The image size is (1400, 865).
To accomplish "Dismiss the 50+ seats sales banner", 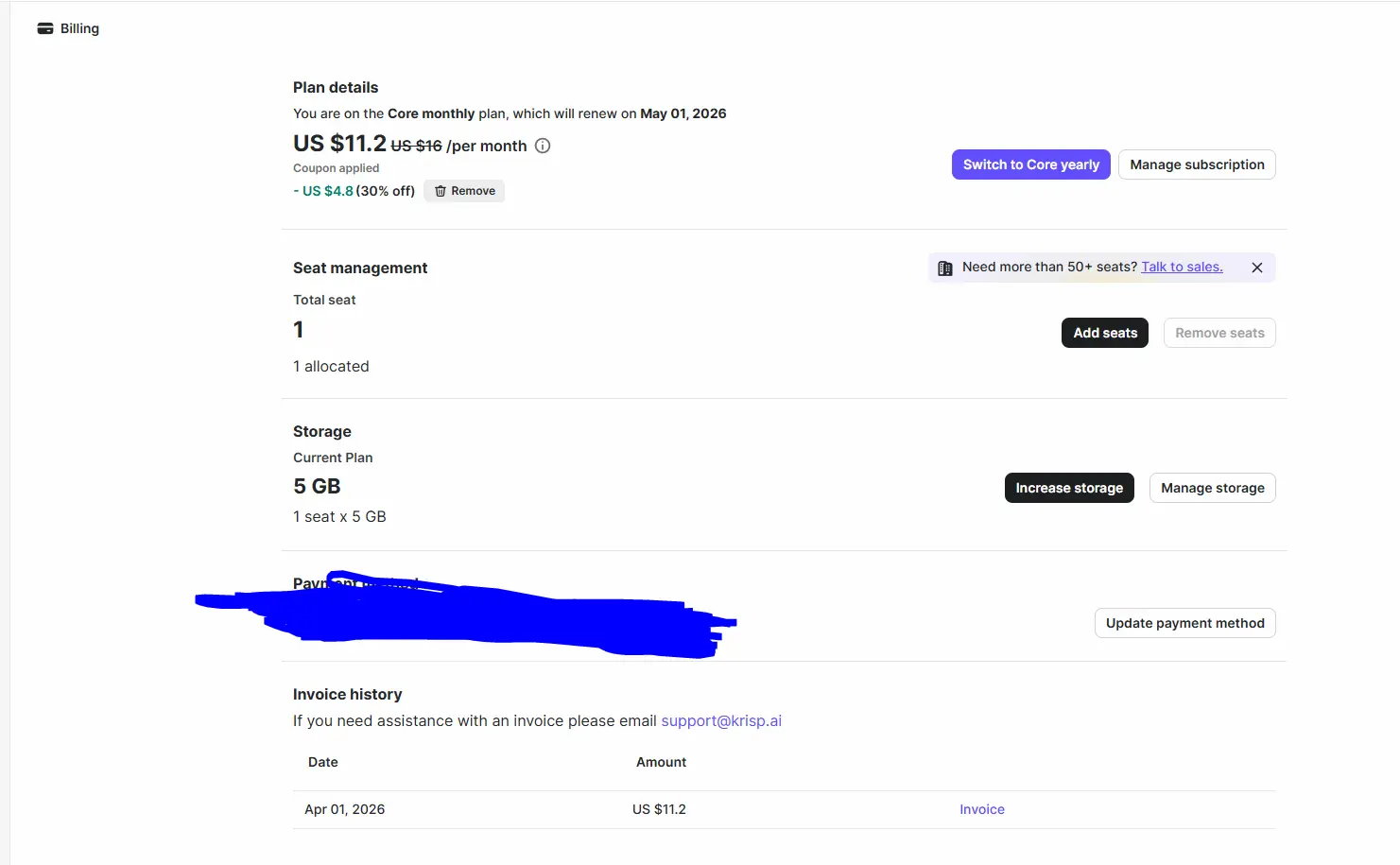I will (1257, 268).
